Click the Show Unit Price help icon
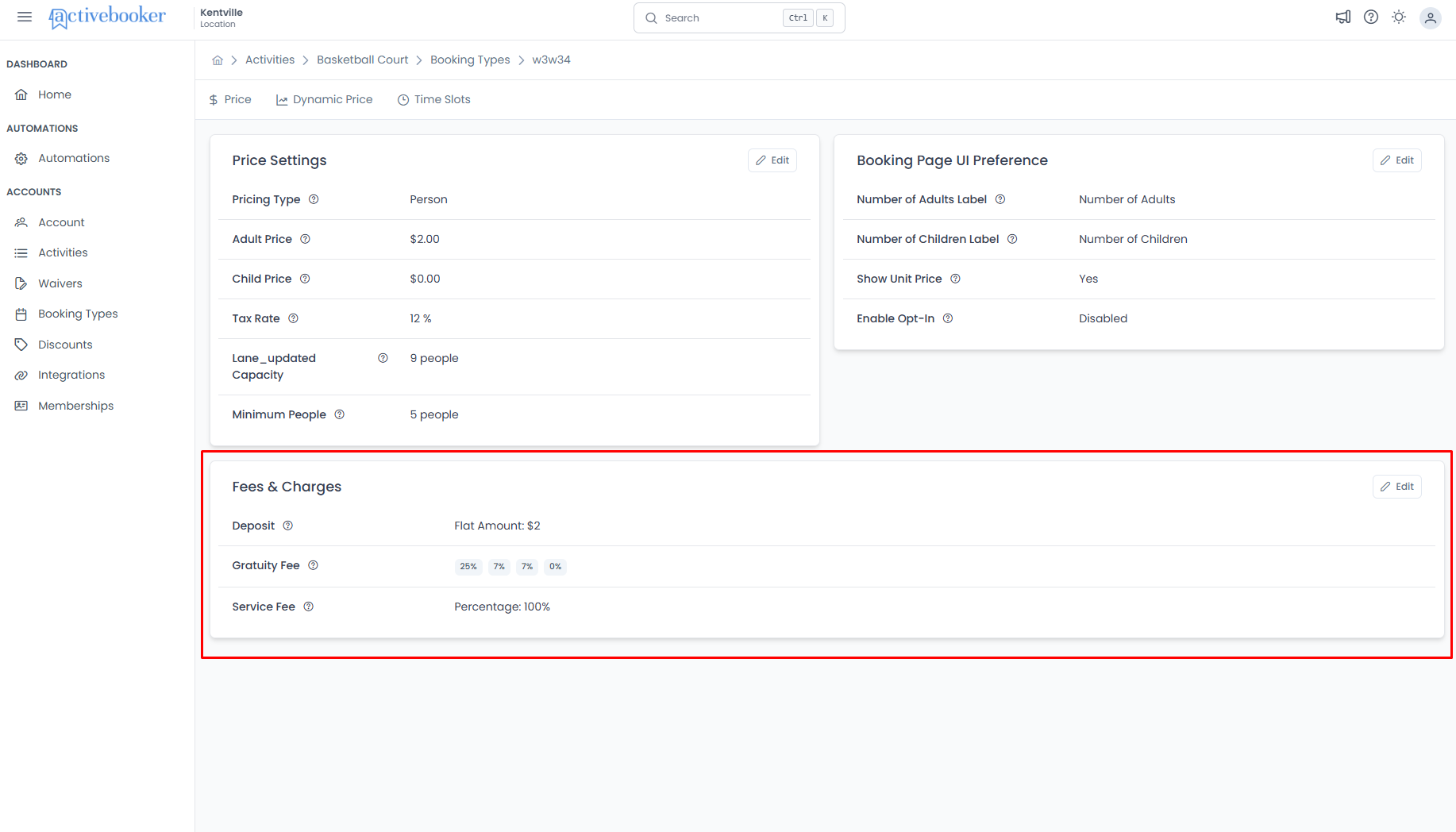 (955, 279)
